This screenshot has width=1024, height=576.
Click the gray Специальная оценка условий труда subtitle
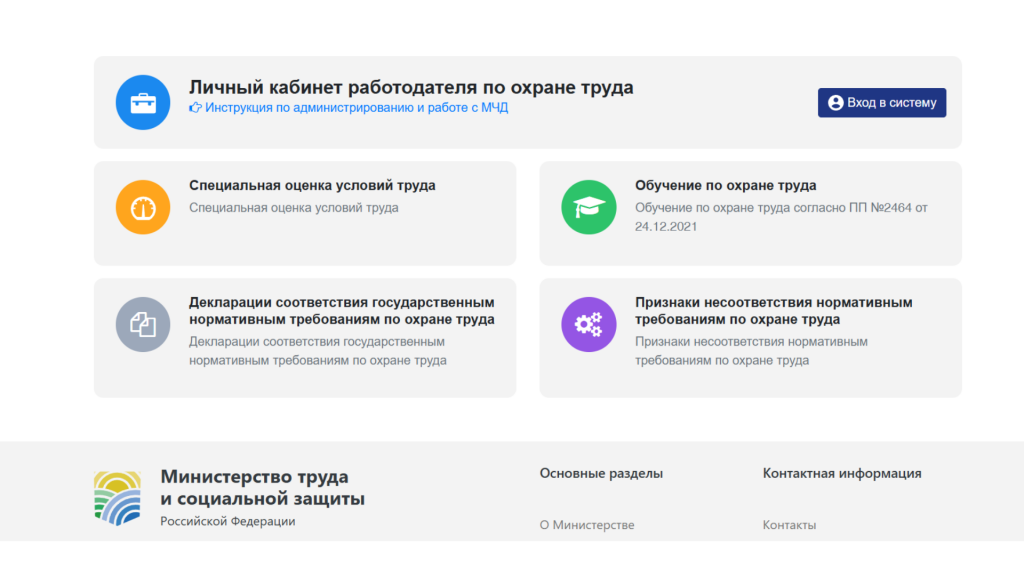(x=294, y=208)
